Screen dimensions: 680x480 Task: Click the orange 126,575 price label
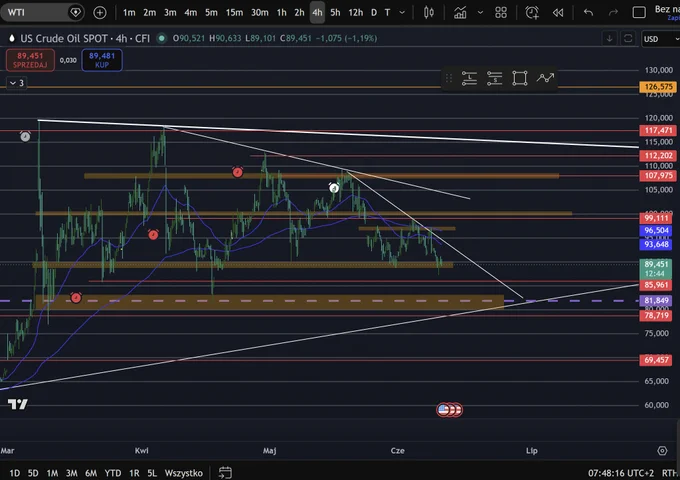(x=658, y=87)
